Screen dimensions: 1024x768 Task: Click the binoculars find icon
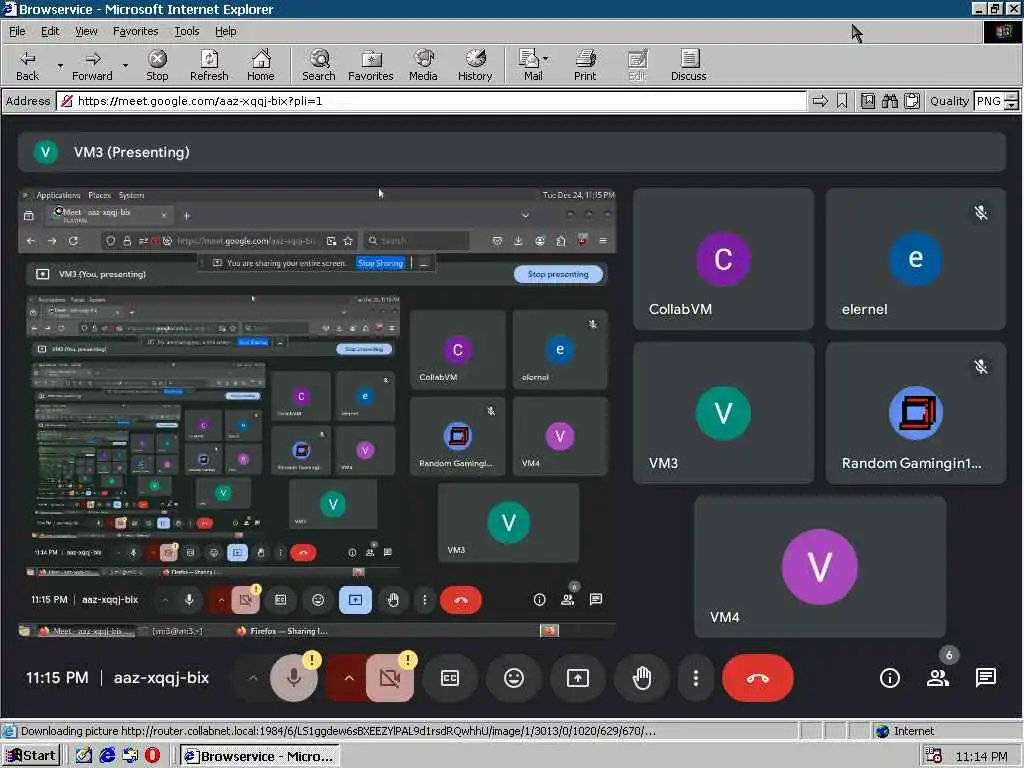(890, 101)
